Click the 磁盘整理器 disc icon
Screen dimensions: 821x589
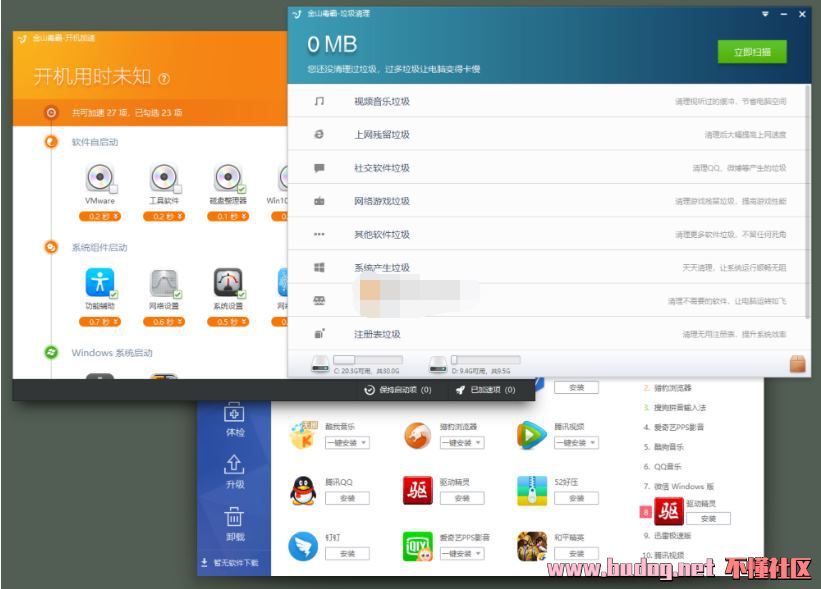pyautogui.click(x=228, y=177)
